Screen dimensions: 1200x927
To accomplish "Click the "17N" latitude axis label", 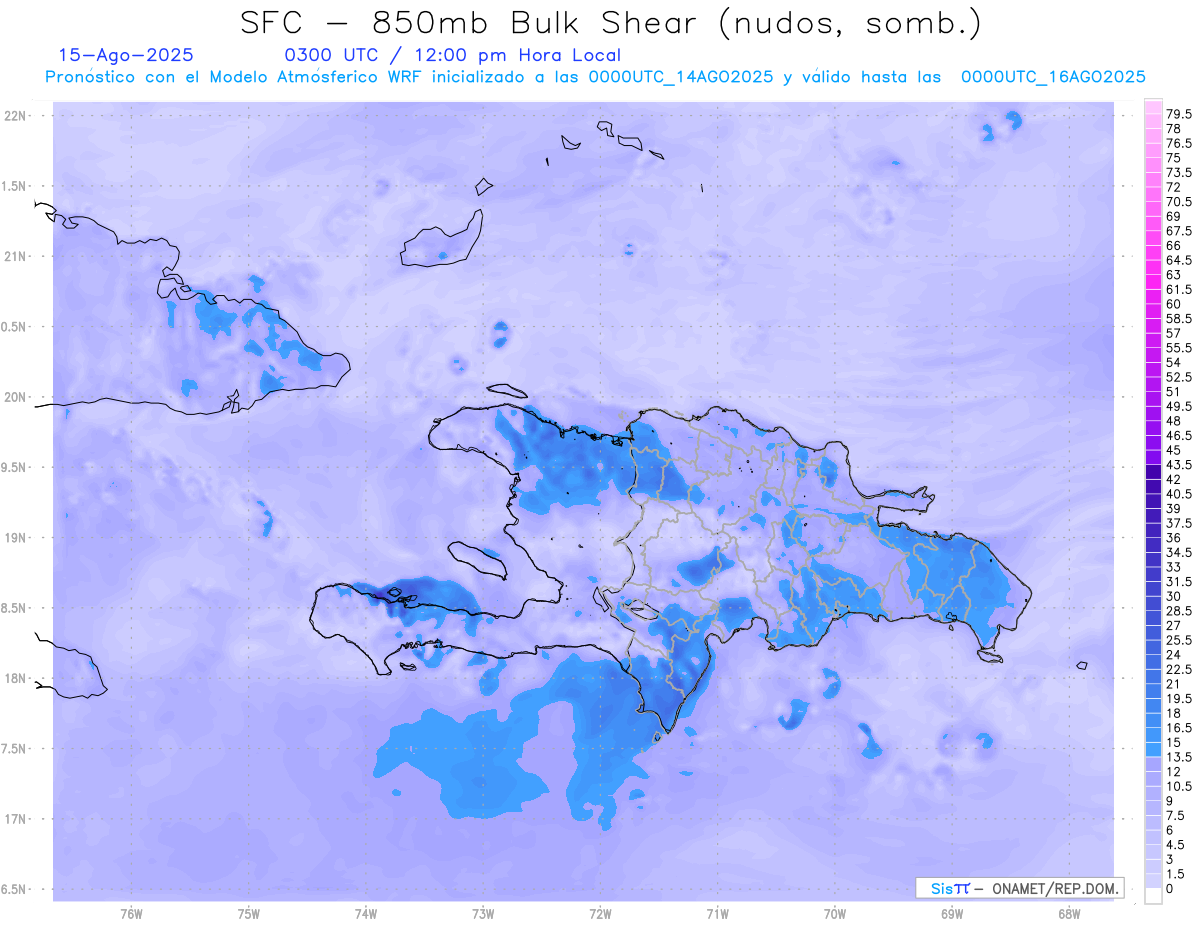I will [x=16, y=820].
